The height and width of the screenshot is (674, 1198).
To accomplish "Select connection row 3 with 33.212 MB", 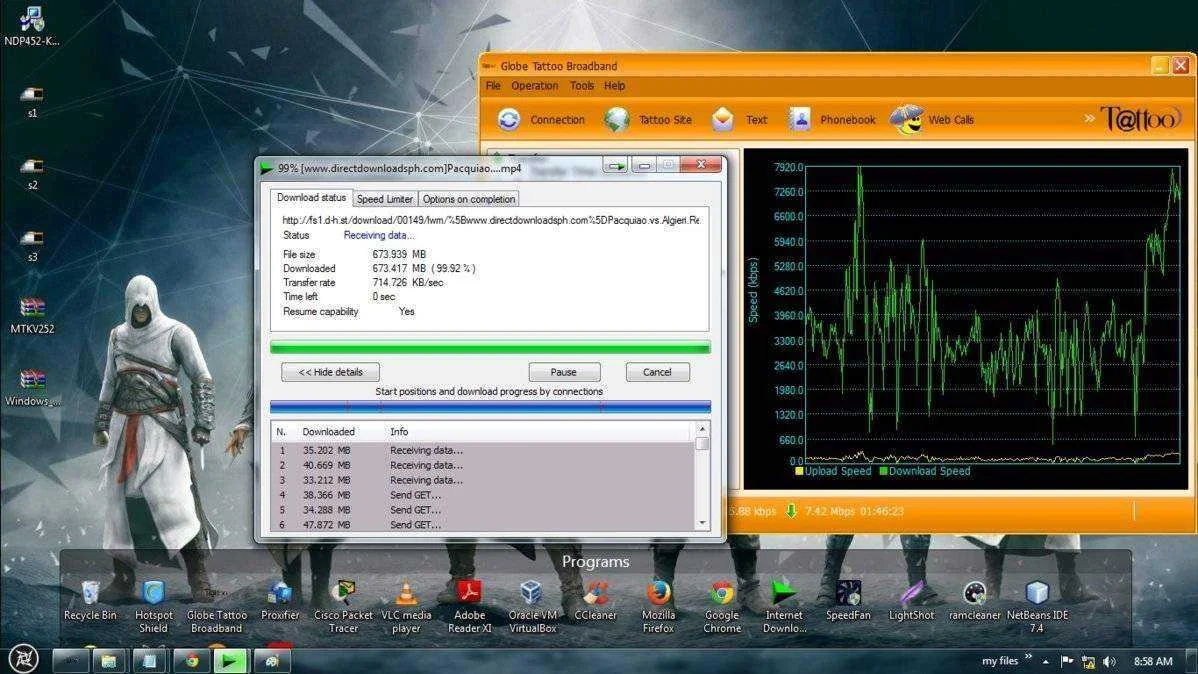I will (483, 481).
